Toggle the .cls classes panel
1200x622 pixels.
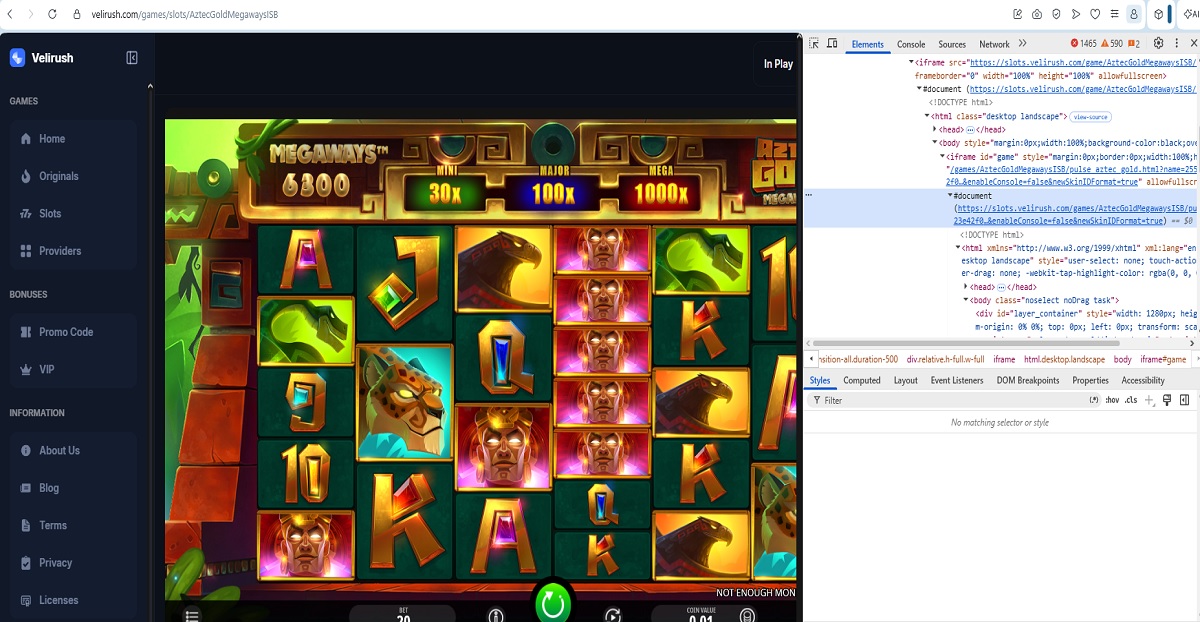point(1131,400)
